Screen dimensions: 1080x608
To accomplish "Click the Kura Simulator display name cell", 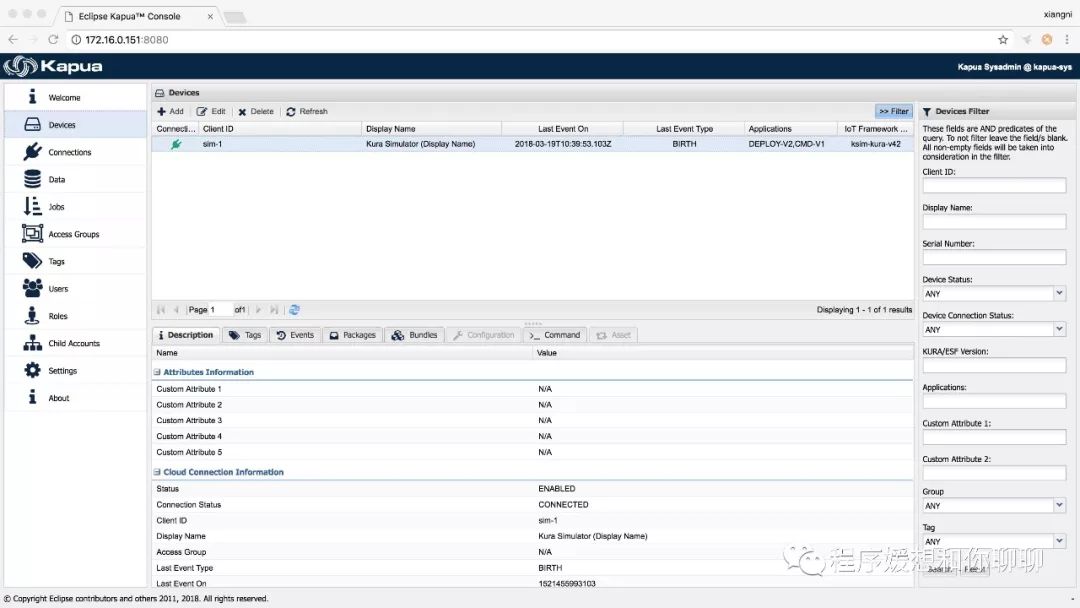I will point(420,144).
